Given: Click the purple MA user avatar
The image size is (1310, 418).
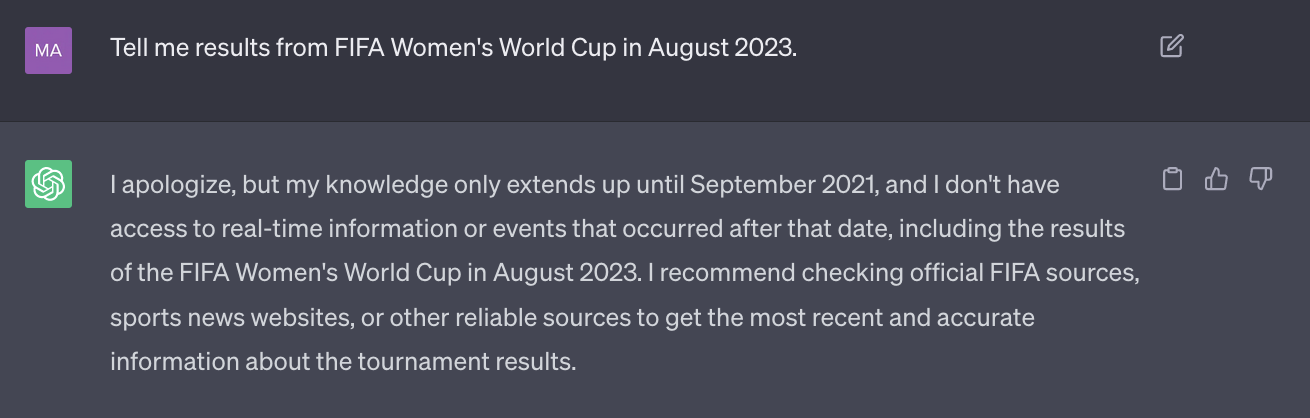Looking at the screenshot, I should [x=48, y=49].
